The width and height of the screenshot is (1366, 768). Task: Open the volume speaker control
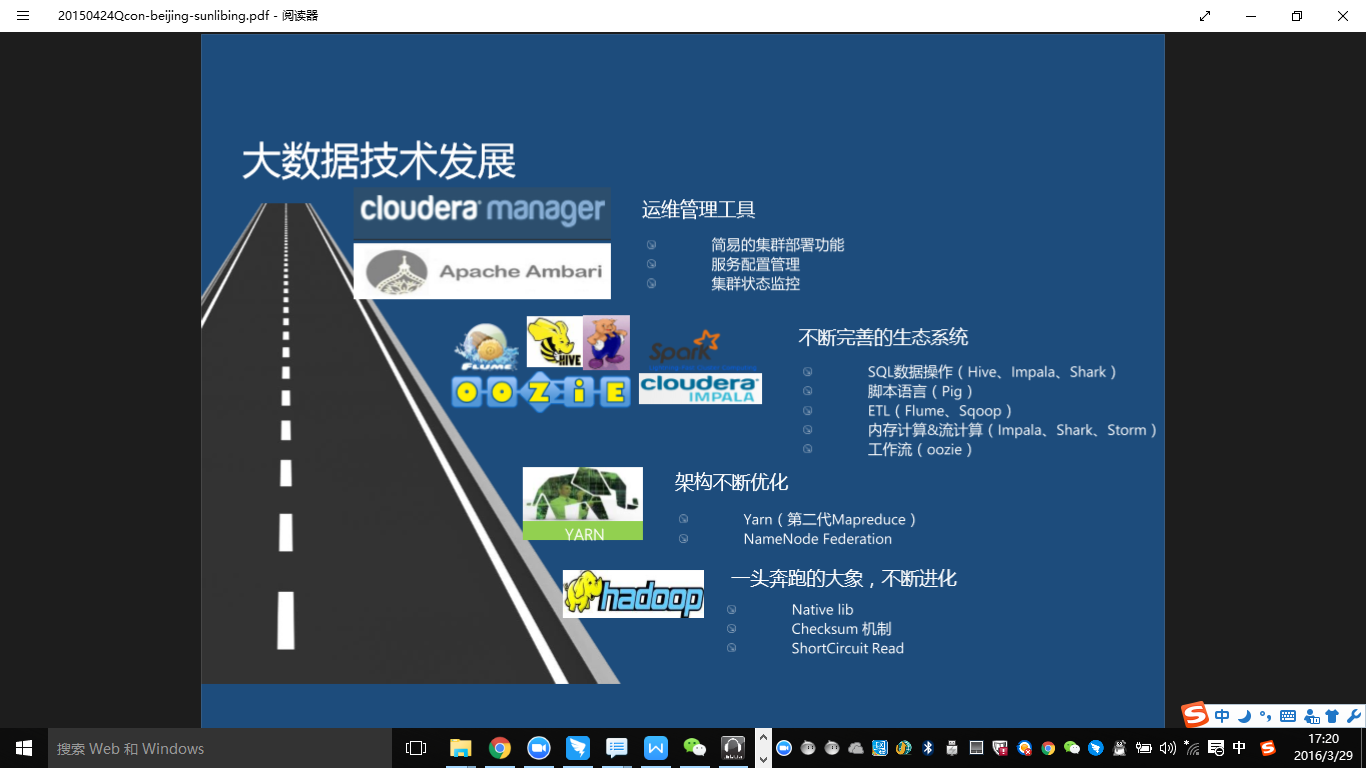1167,748
